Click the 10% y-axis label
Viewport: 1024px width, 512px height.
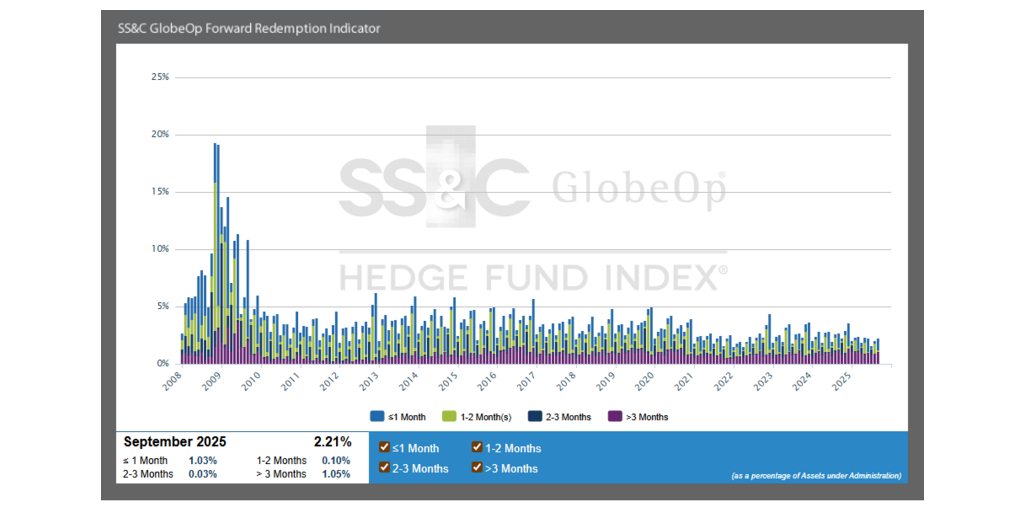pos(160,249)
